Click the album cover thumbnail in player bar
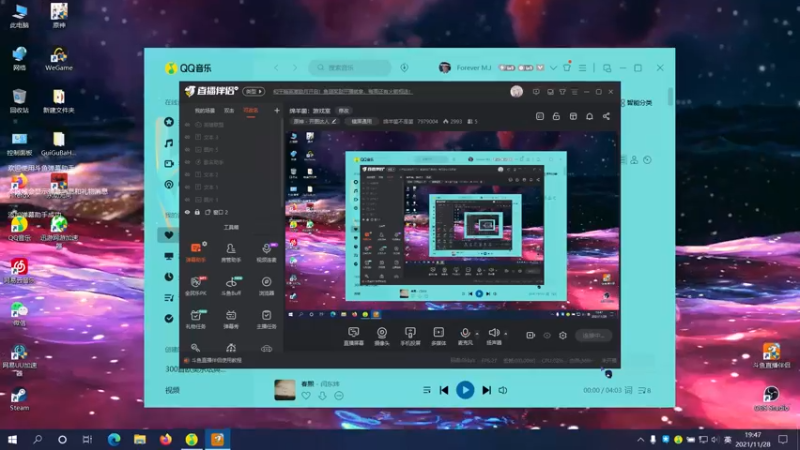800x450 pixels. (x=285, y=390)
